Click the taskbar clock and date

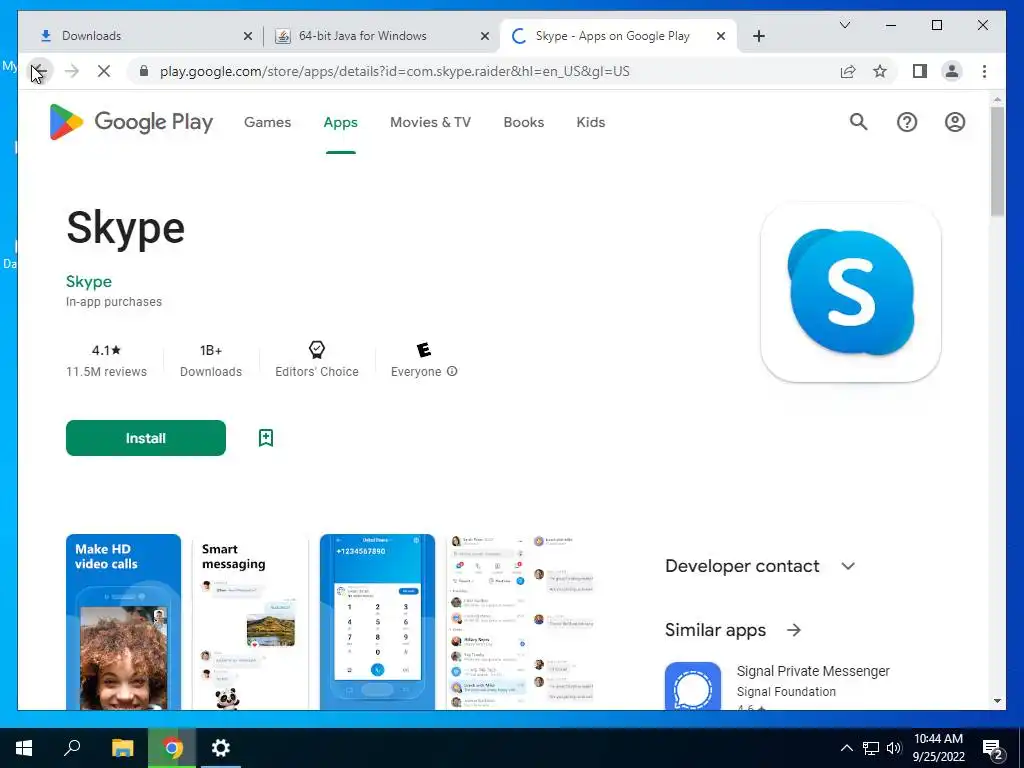point(938,748)
